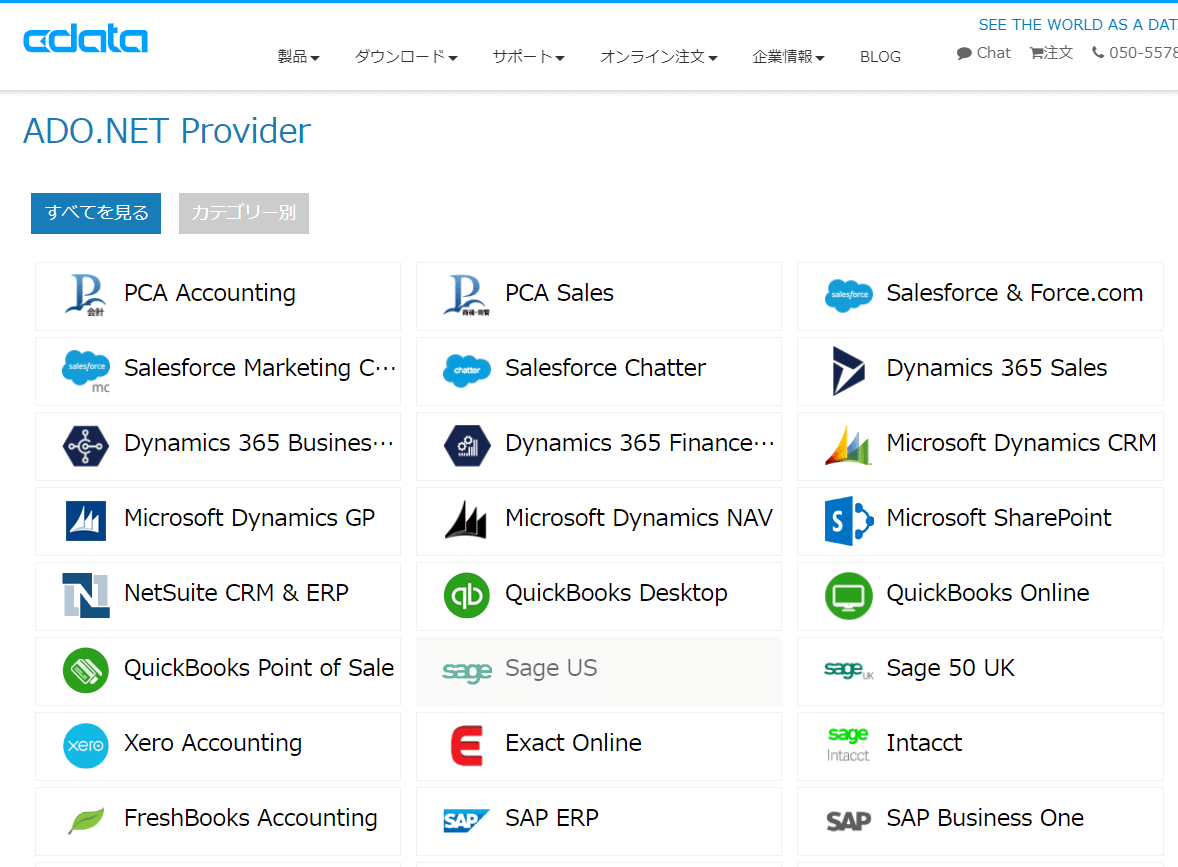Click the CData logo
Viewport: 1178px width, 867px height.
click(86, 39)
